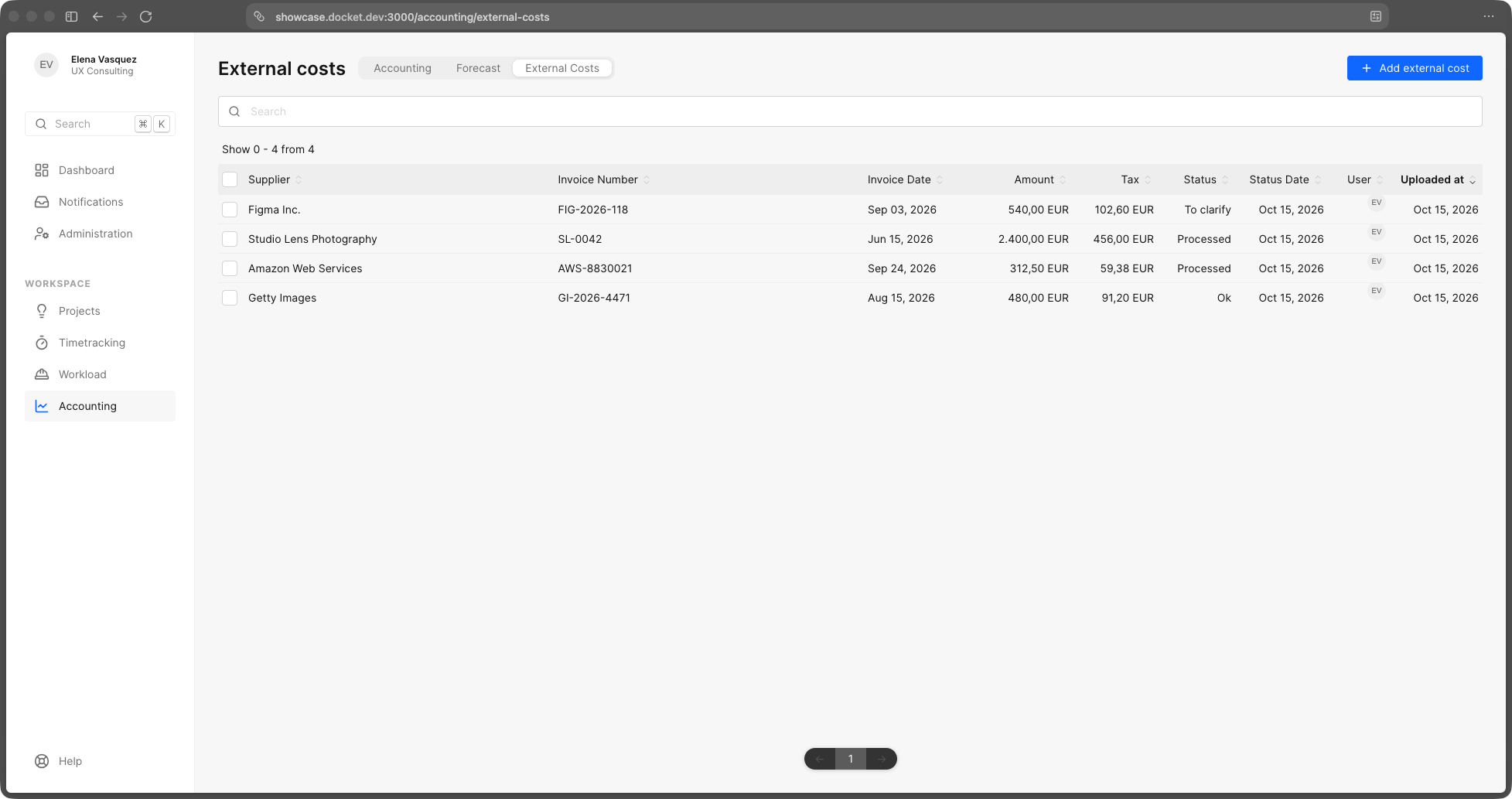Tick the select-all checkbox in table header
This screenshot has height=799, width=1512.
coord(230,179)
